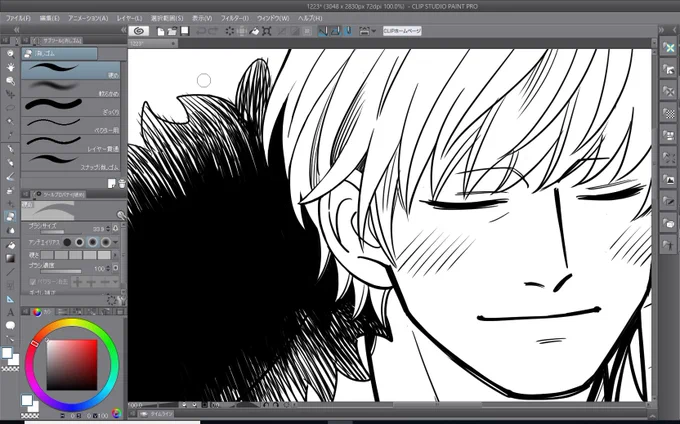Open the Window menu
The image size is (680, 424).
273,18
